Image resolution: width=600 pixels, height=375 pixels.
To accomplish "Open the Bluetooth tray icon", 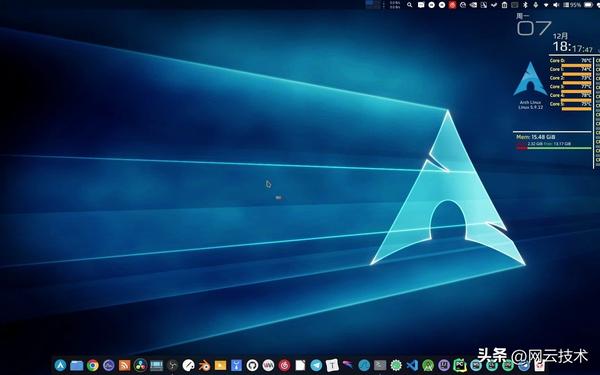I will pyautogui.click(x=525, y=5).
